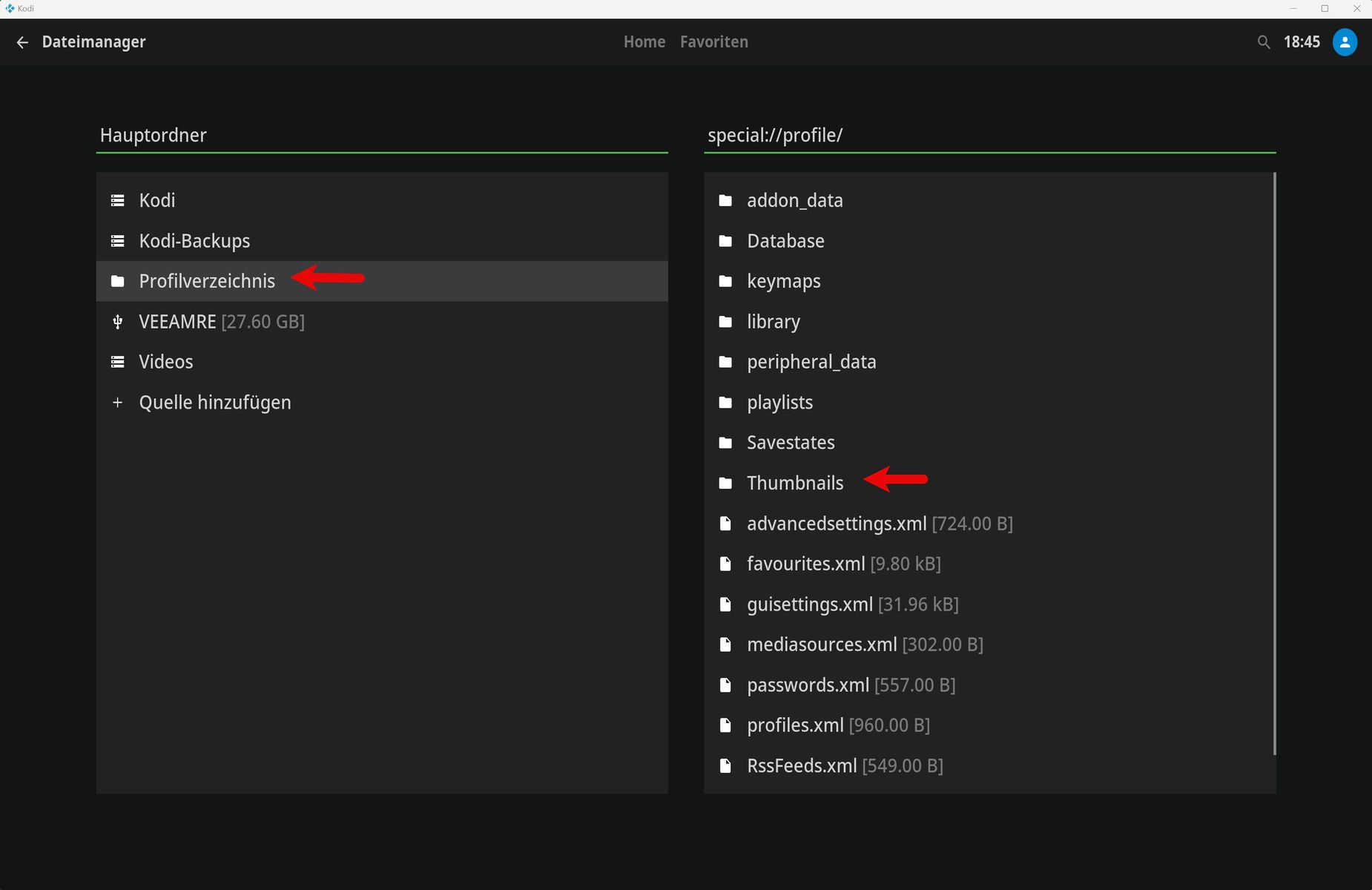Open the peripheral_data folder name

click(x=811, y=363)
